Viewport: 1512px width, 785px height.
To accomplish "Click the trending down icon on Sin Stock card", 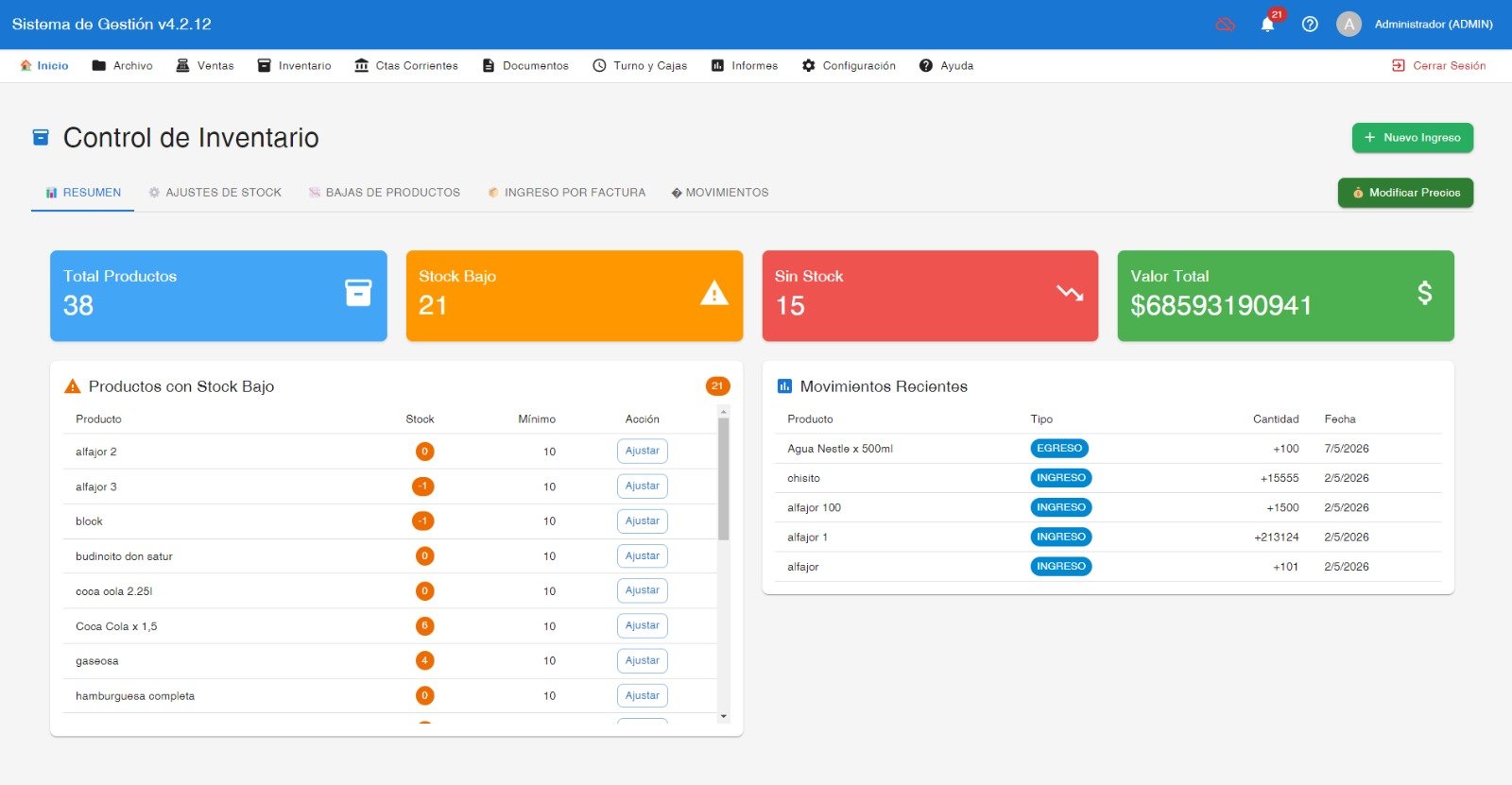I will (1070, 293).
